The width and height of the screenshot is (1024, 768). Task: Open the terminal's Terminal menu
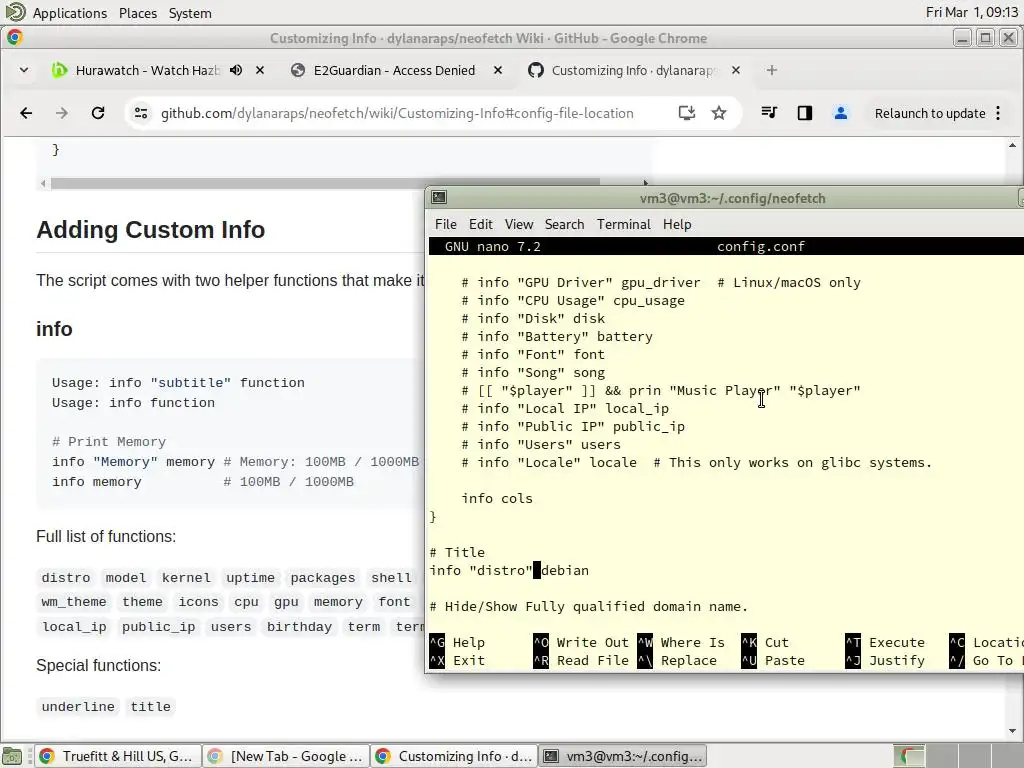coord(624,224)
